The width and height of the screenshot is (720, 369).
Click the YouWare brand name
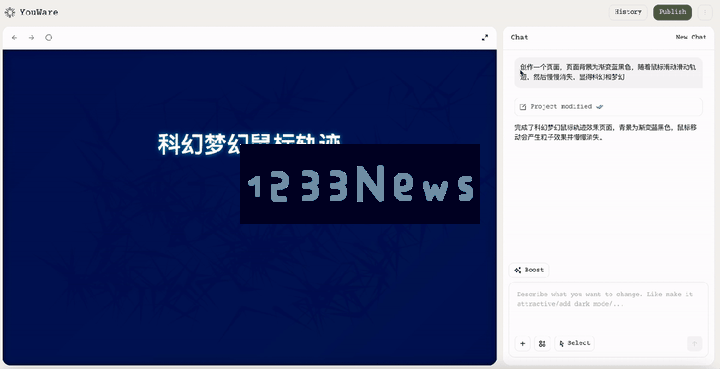[x=39, y=12]
